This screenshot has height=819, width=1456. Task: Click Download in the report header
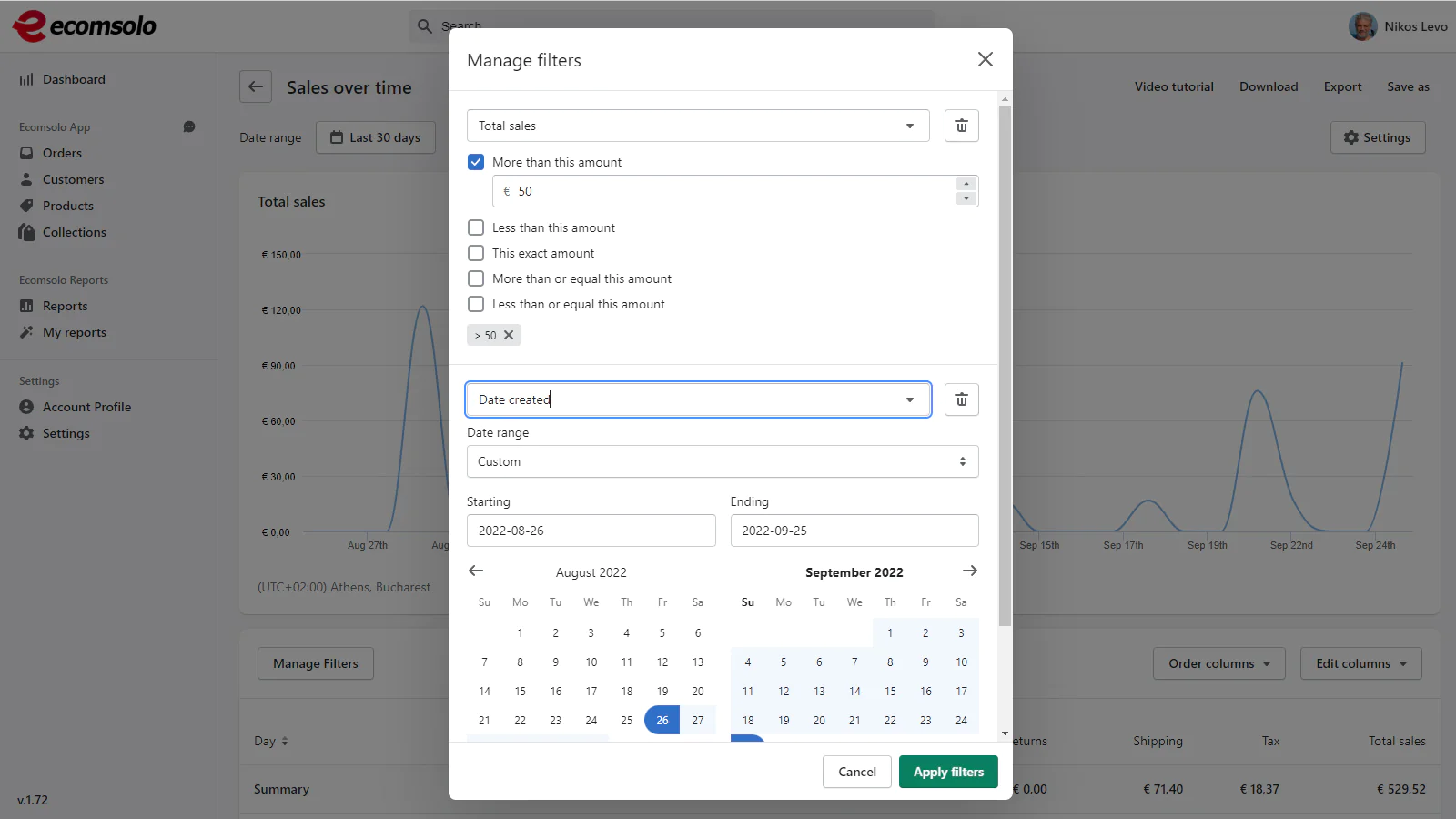(1269, 86)
